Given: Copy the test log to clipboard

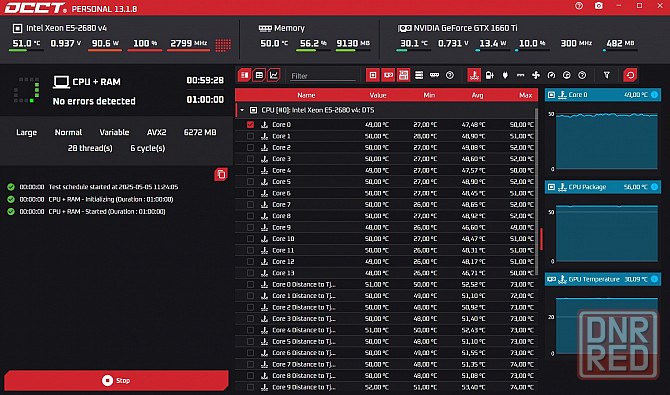Looking at the screenshot, I should click(x=221, y=174).
